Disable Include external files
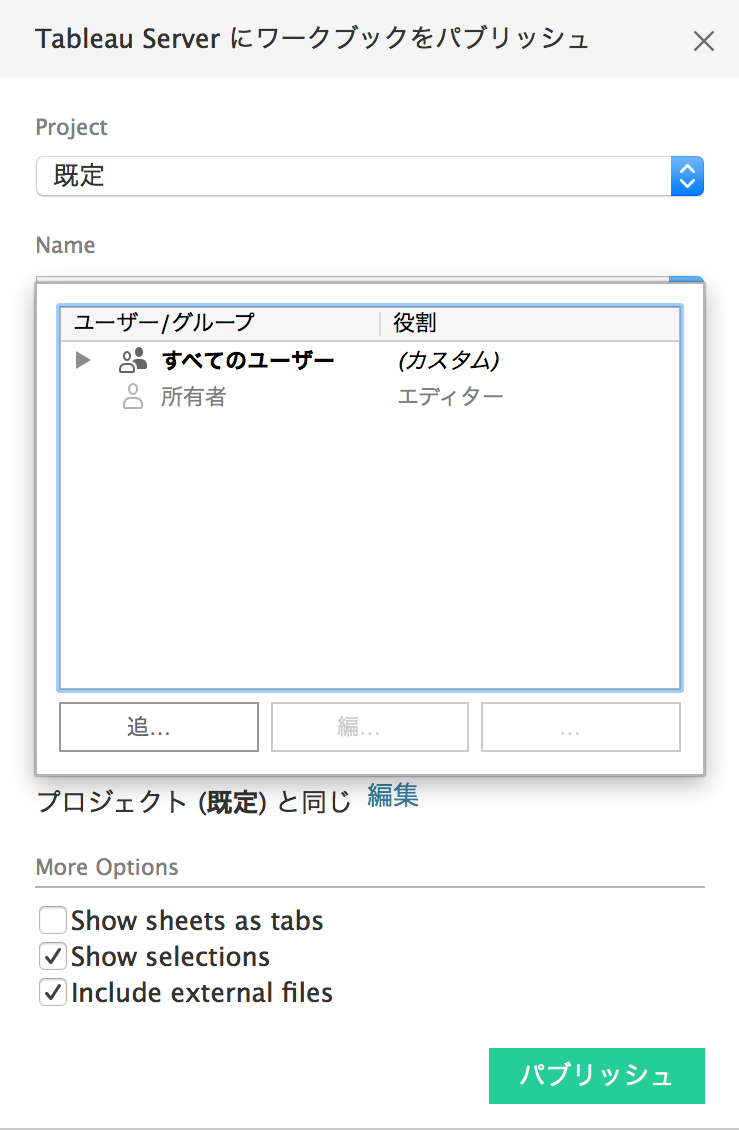This screenshot has width=739, height=1130. [x=53, y=991]
